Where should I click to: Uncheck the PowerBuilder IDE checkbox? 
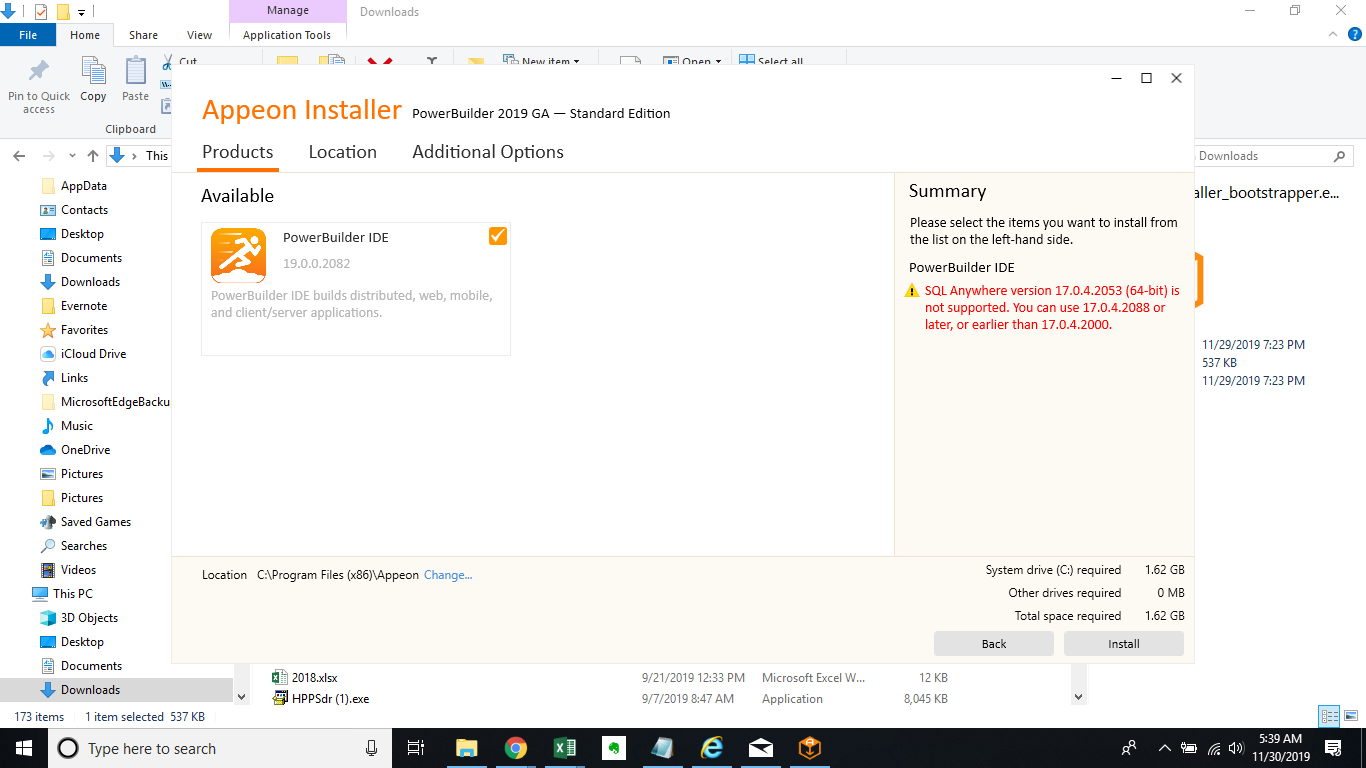point(498,236)
